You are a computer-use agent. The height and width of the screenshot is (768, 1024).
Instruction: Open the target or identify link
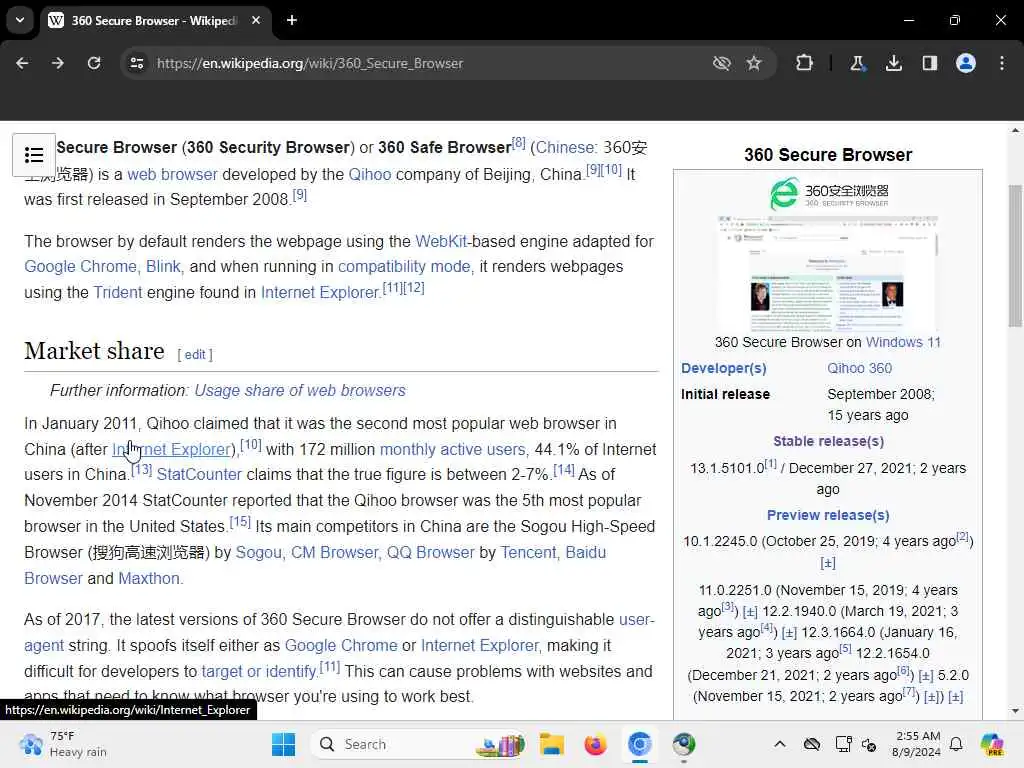(x=259, y=671)
